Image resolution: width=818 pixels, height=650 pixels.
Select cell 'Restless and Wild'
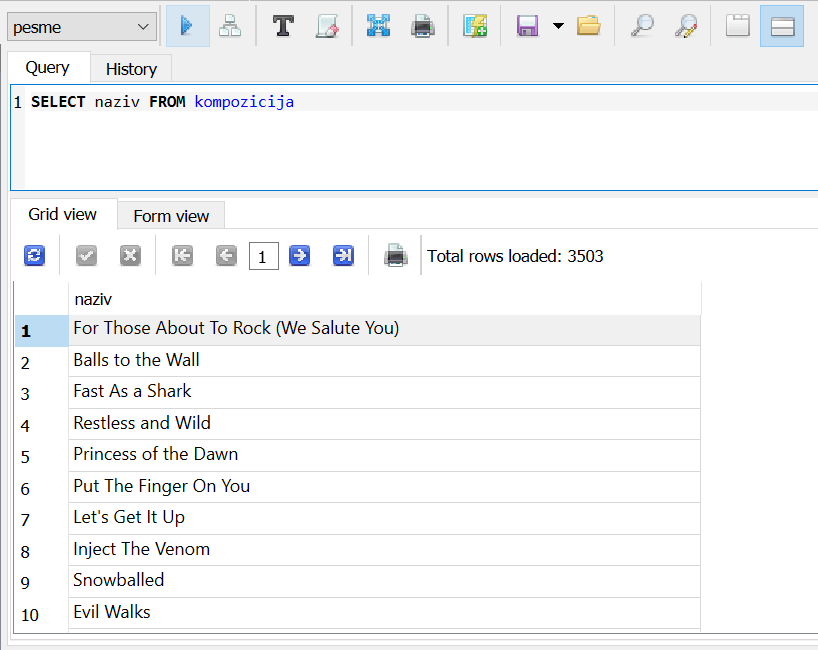click(384, 424)
